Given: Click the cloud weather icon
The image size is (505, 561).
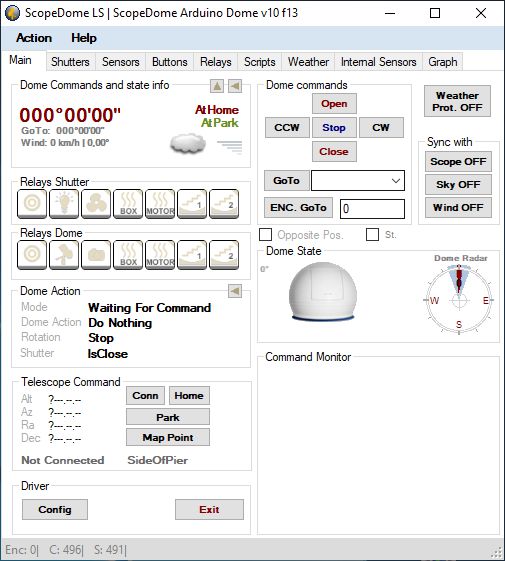Looking at the screenshot, I should click(x=188, y=143).
